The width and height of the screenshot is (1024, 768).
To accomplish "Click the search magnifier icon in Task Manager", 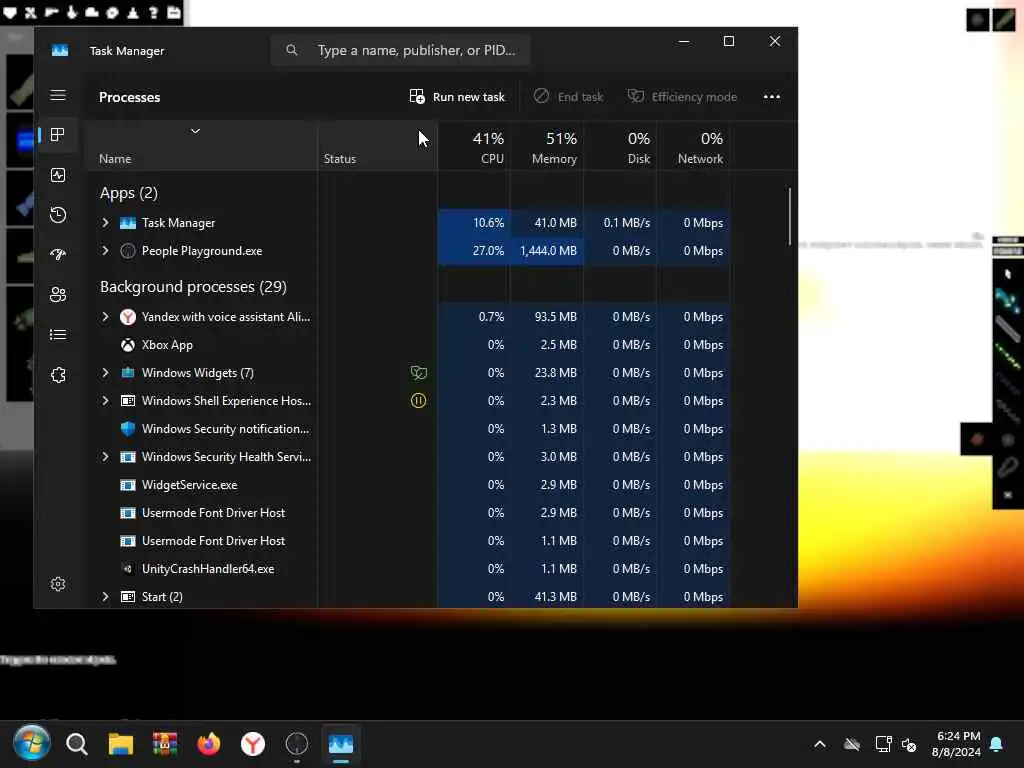I will click(292, 50).
